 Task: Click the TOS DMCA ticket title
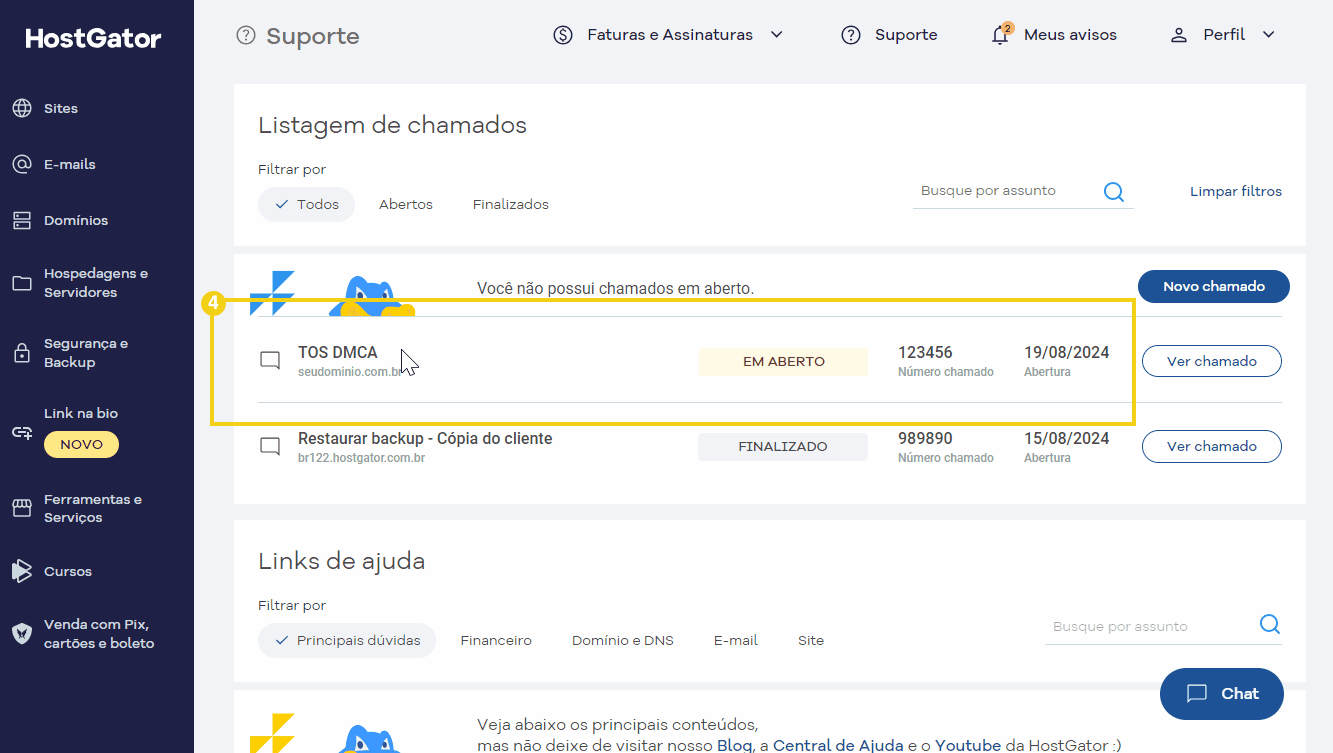[338, 352]
